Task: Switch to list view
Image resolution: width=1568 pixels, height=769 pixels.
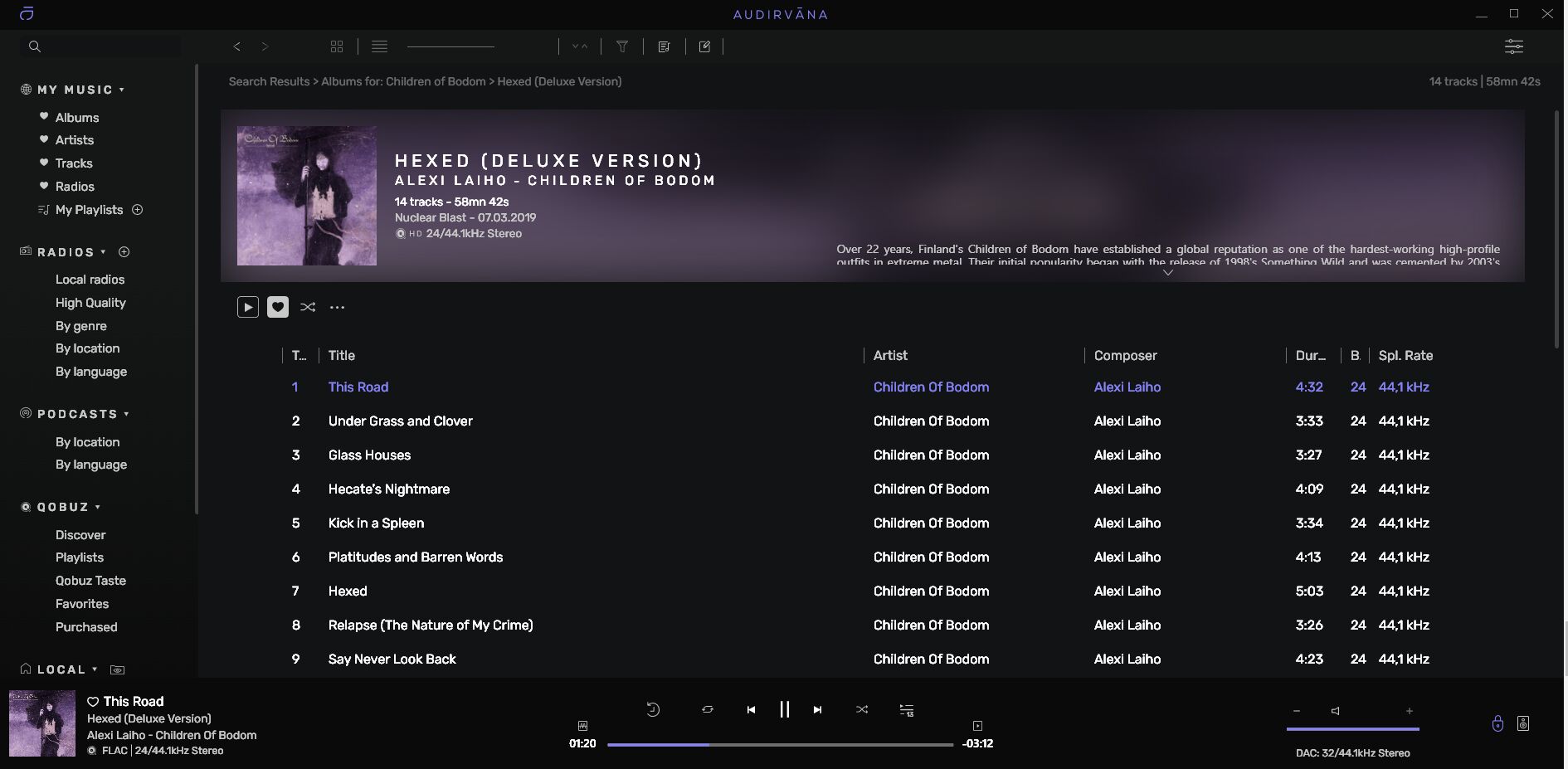Action: coord(379,46)
